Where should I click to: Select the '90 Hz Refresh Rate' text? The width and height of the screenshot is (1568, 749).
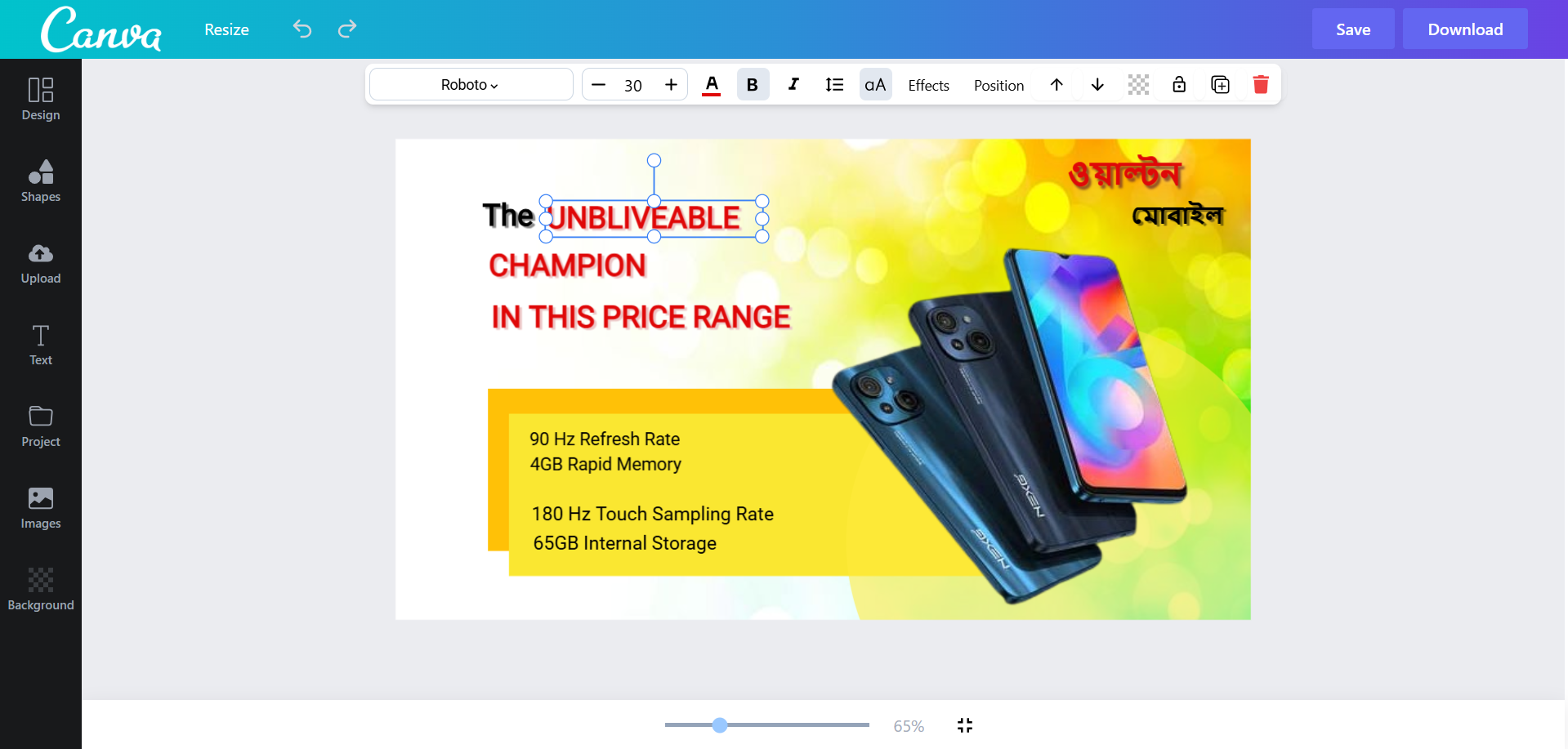tap(605, 439)
